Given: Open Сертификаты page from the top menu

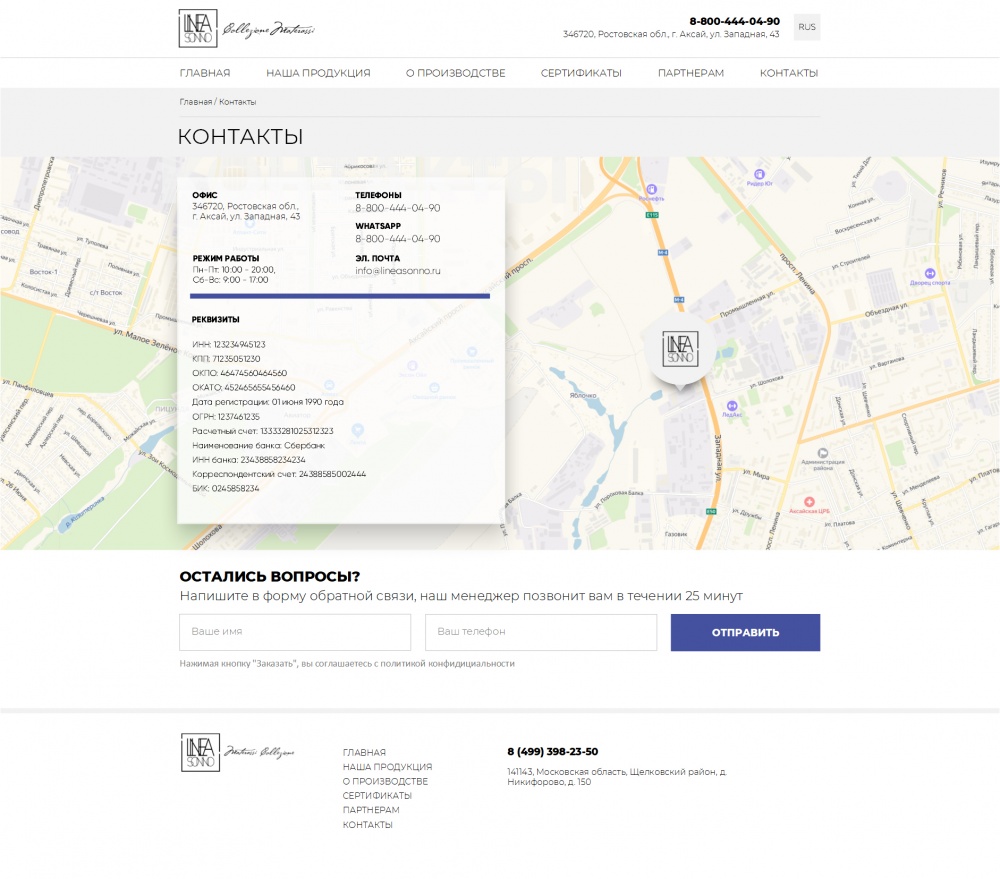Looking at the screenshot, I should [x=581, y=73].
